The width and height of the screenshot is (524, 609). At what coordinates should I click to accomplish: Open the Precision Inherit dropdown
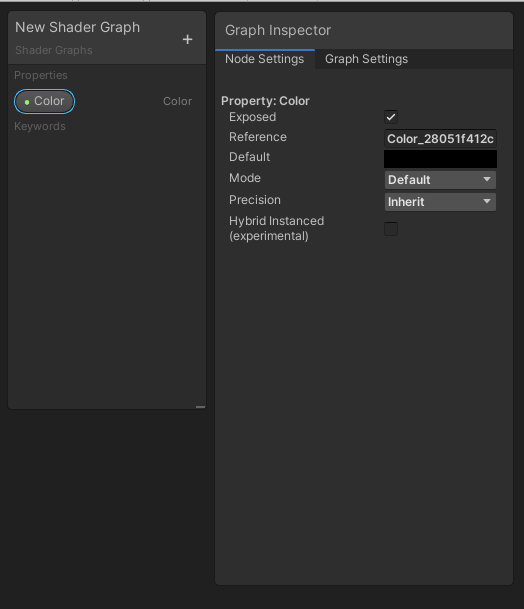coord(440,202)
